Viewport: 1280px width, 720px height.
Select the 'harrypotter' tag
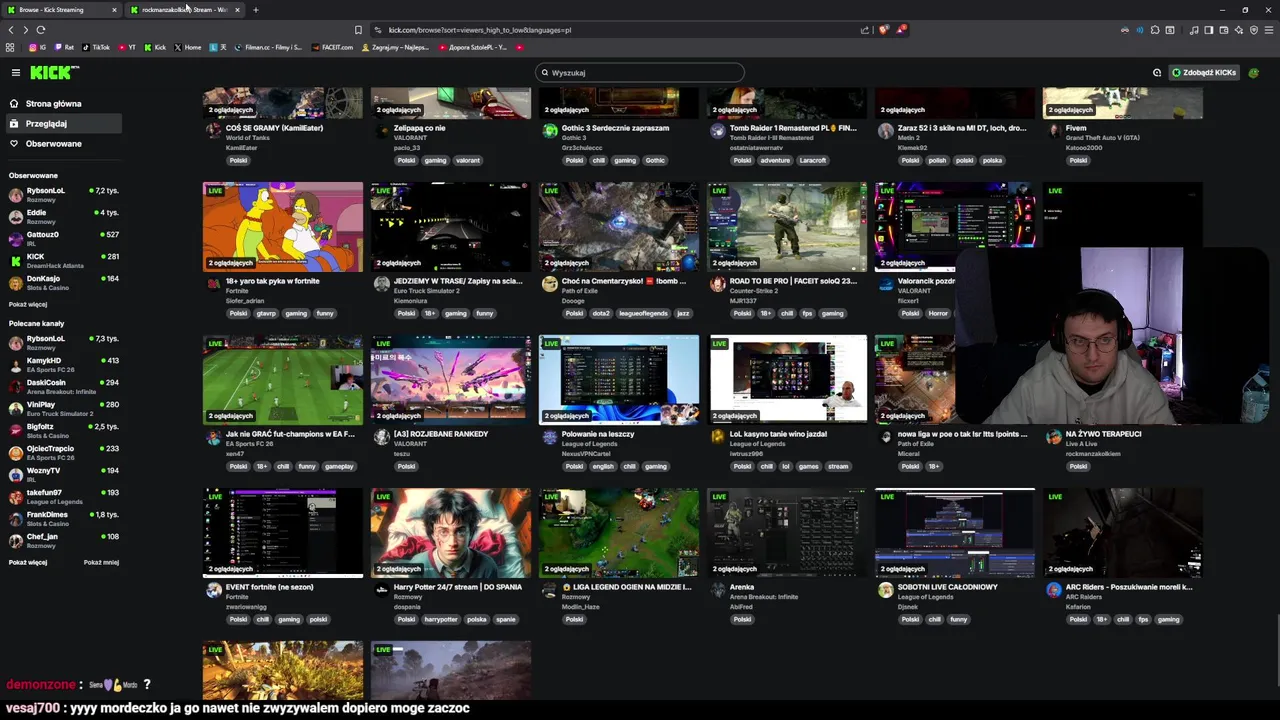pyautogui.click(x=441, y=619)
